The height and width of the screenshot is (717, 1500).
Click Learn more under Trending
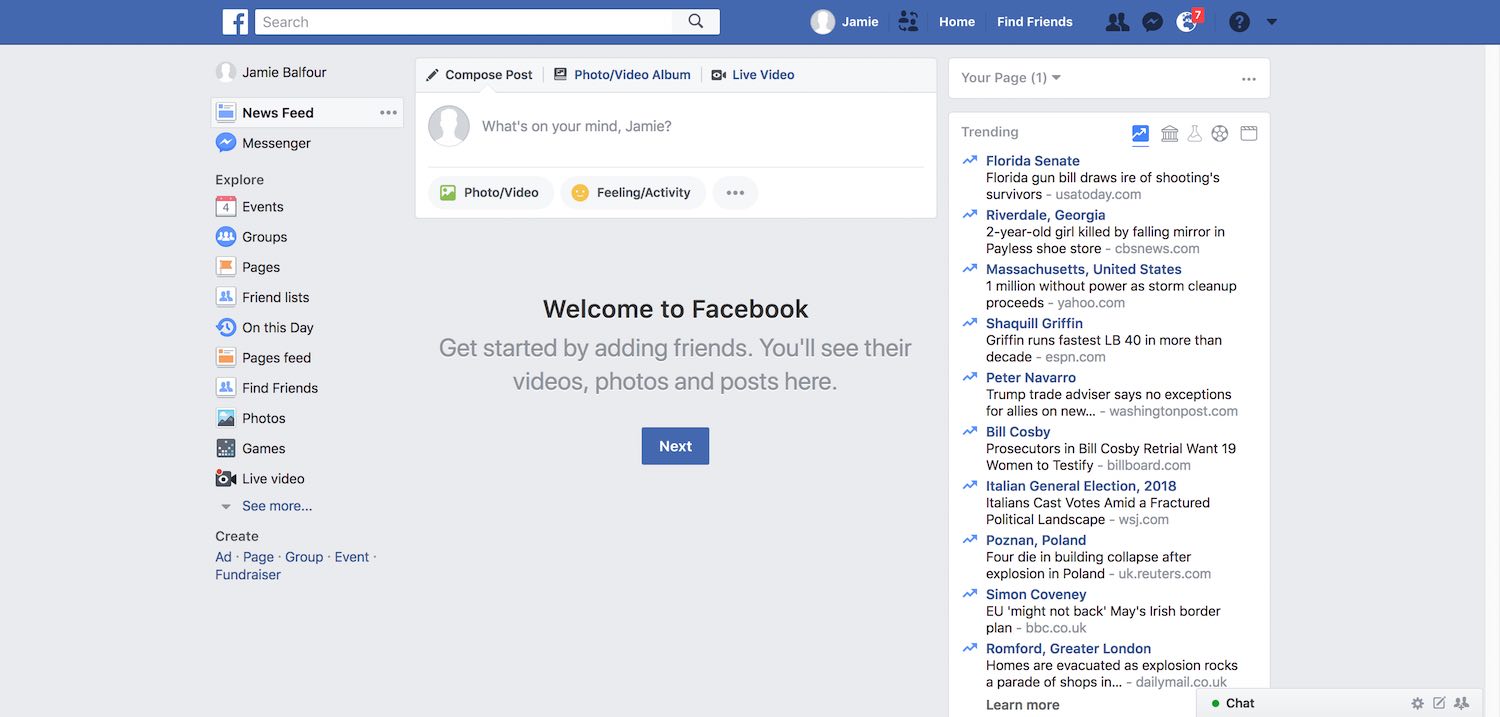(1022, 705)
